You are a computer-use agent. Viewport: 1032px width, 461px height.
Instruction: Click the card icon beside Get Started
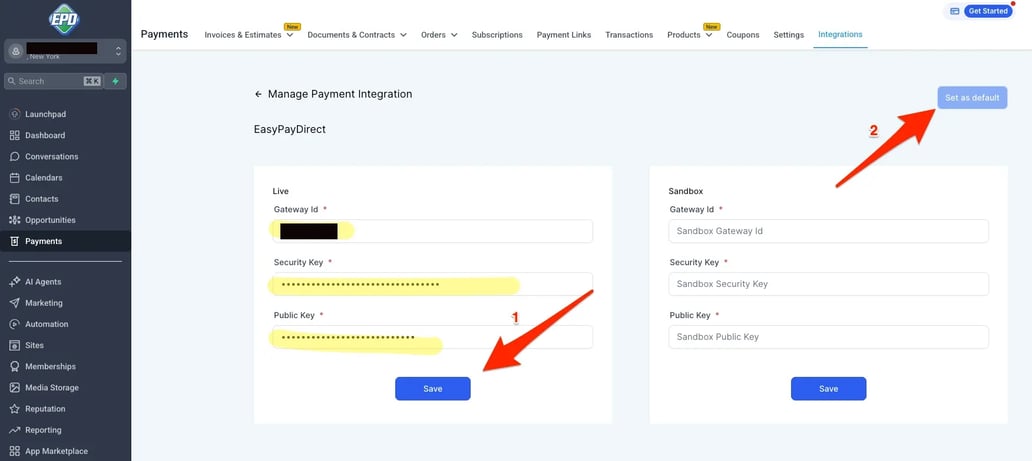(x=954, y=11)
